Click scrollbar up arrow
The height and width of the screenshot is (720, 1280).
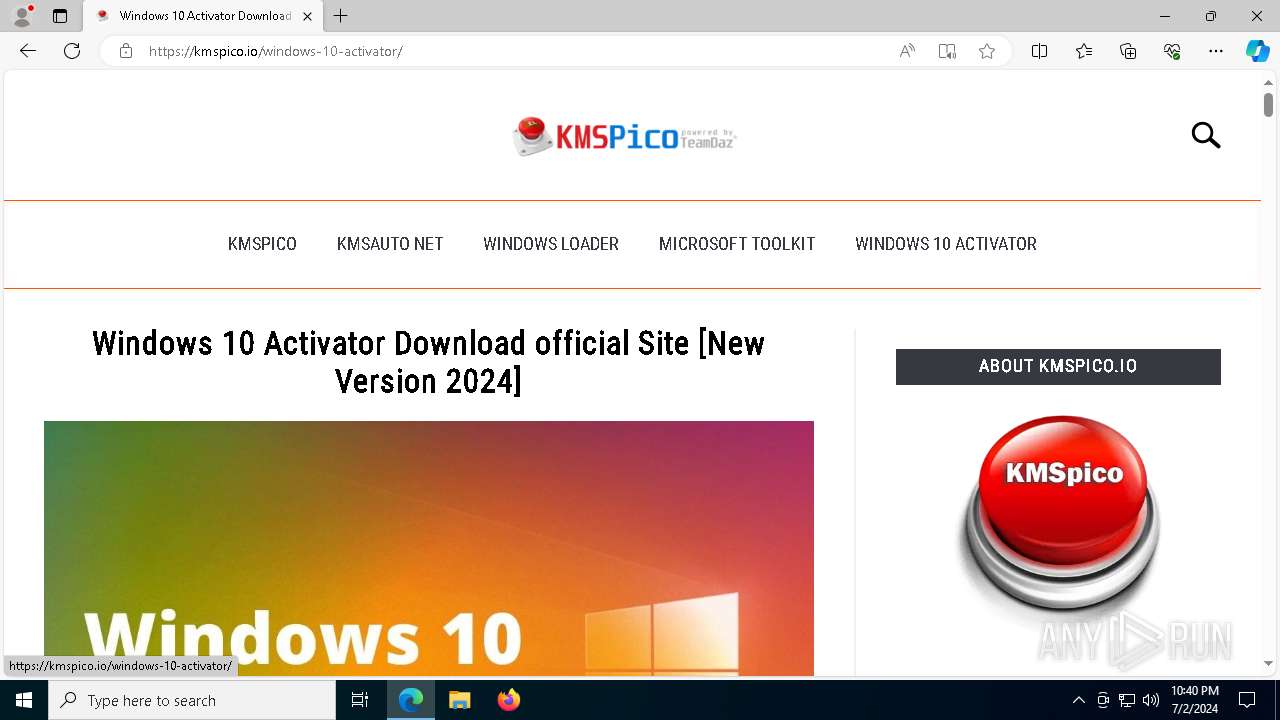pos(1268,82)
